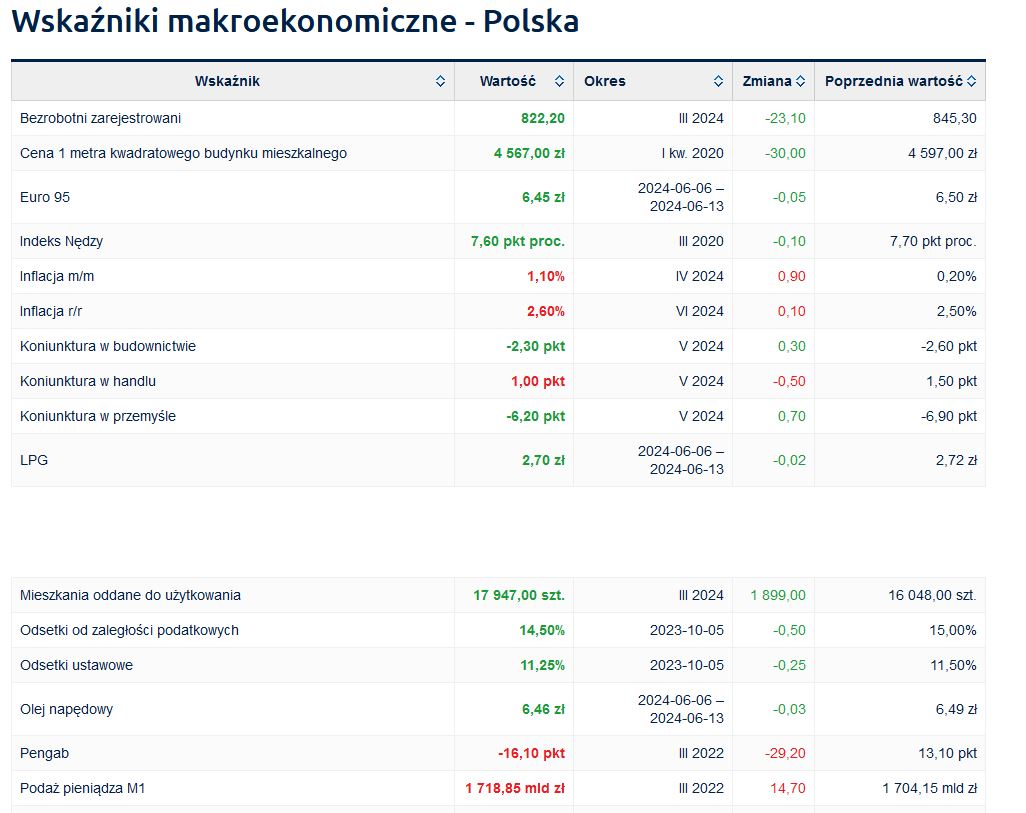1026x813 pixels.
Task: Click the Olej napędowy indicator
Action: coord(66,709)
